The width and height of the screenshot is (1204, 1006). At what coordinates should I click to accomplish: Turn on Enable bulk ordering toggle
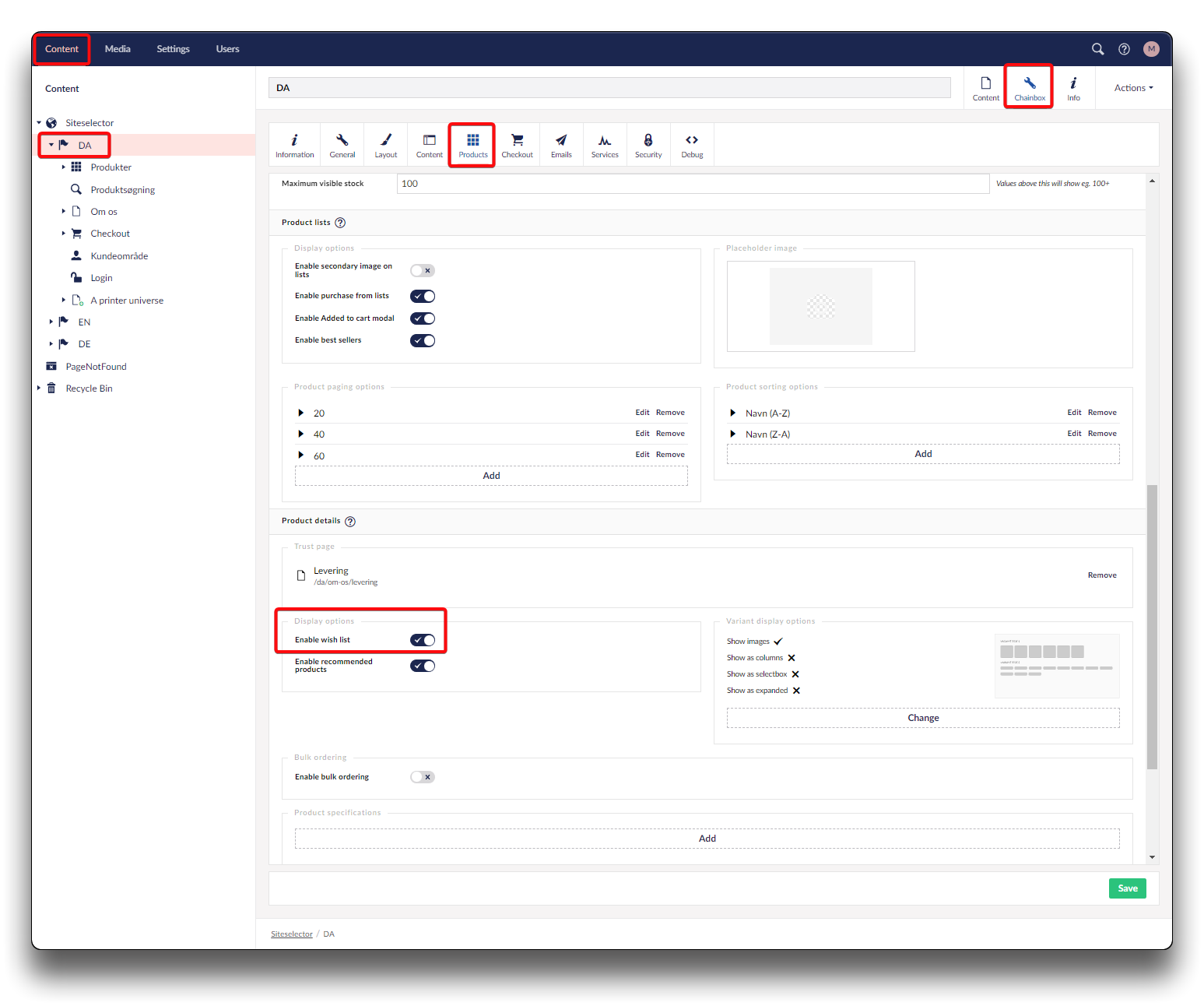pos(423,777)
